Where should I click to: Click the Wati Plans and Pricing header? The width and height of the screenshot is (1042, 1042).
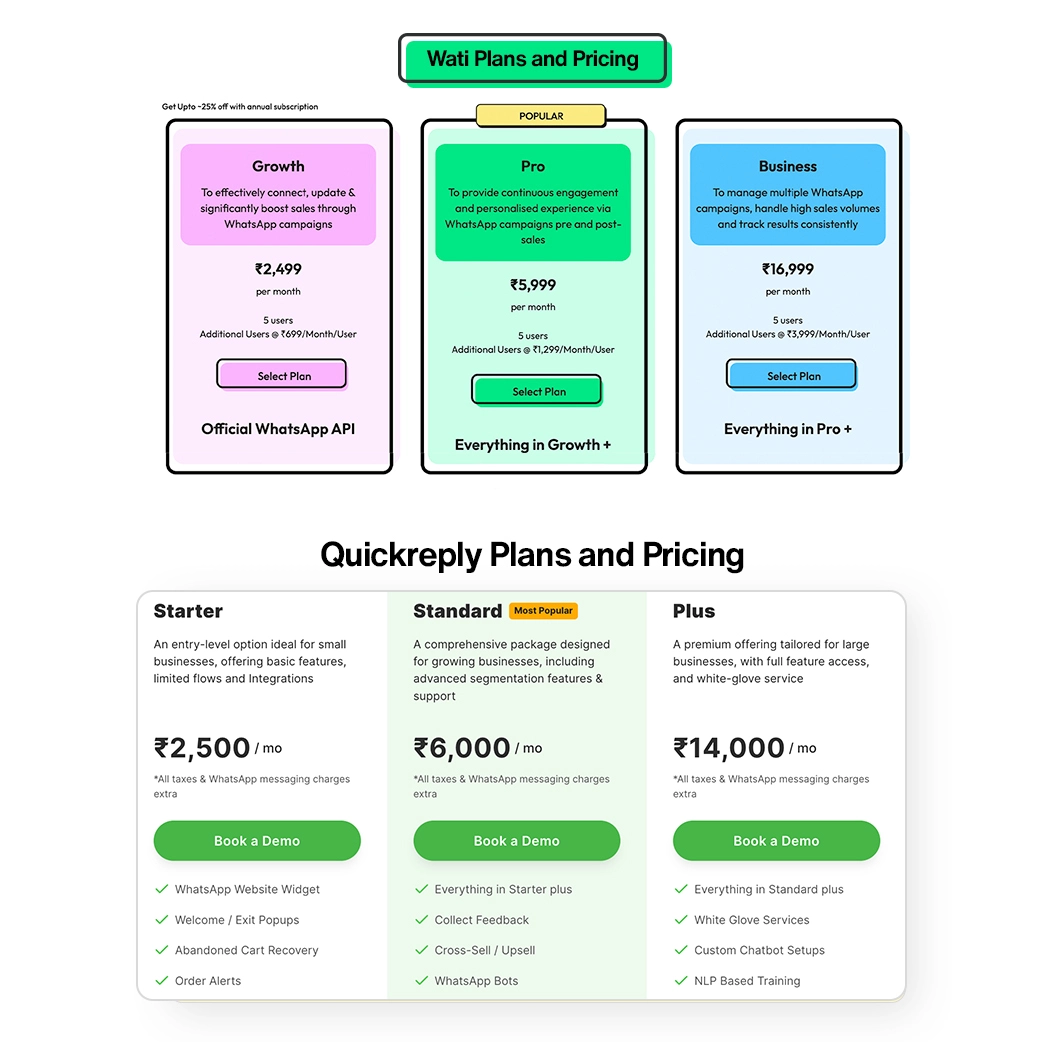pyautogui.click(x=533, y=59)
